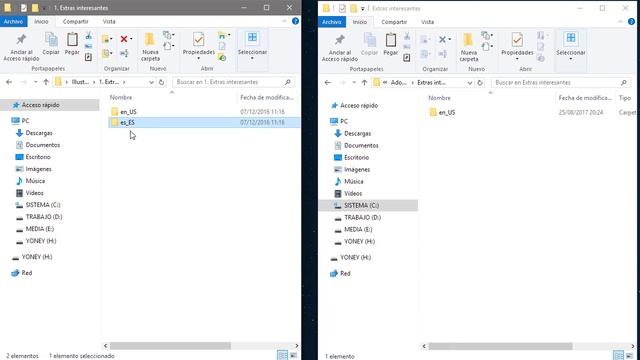Click Illust... breadcrumb in left window
This screenshot has height=360, width=640.
pos(80,82)
